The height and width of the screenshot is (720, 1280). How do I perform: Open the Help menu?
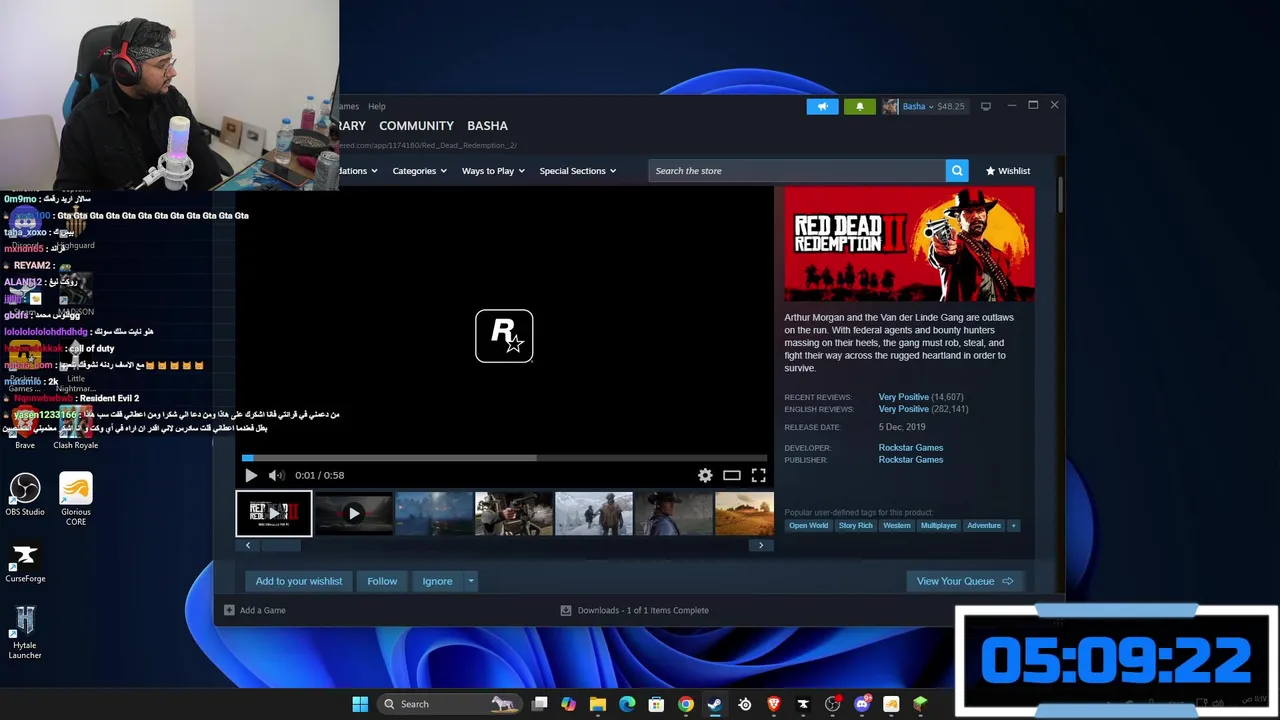(x=376, y=106)
